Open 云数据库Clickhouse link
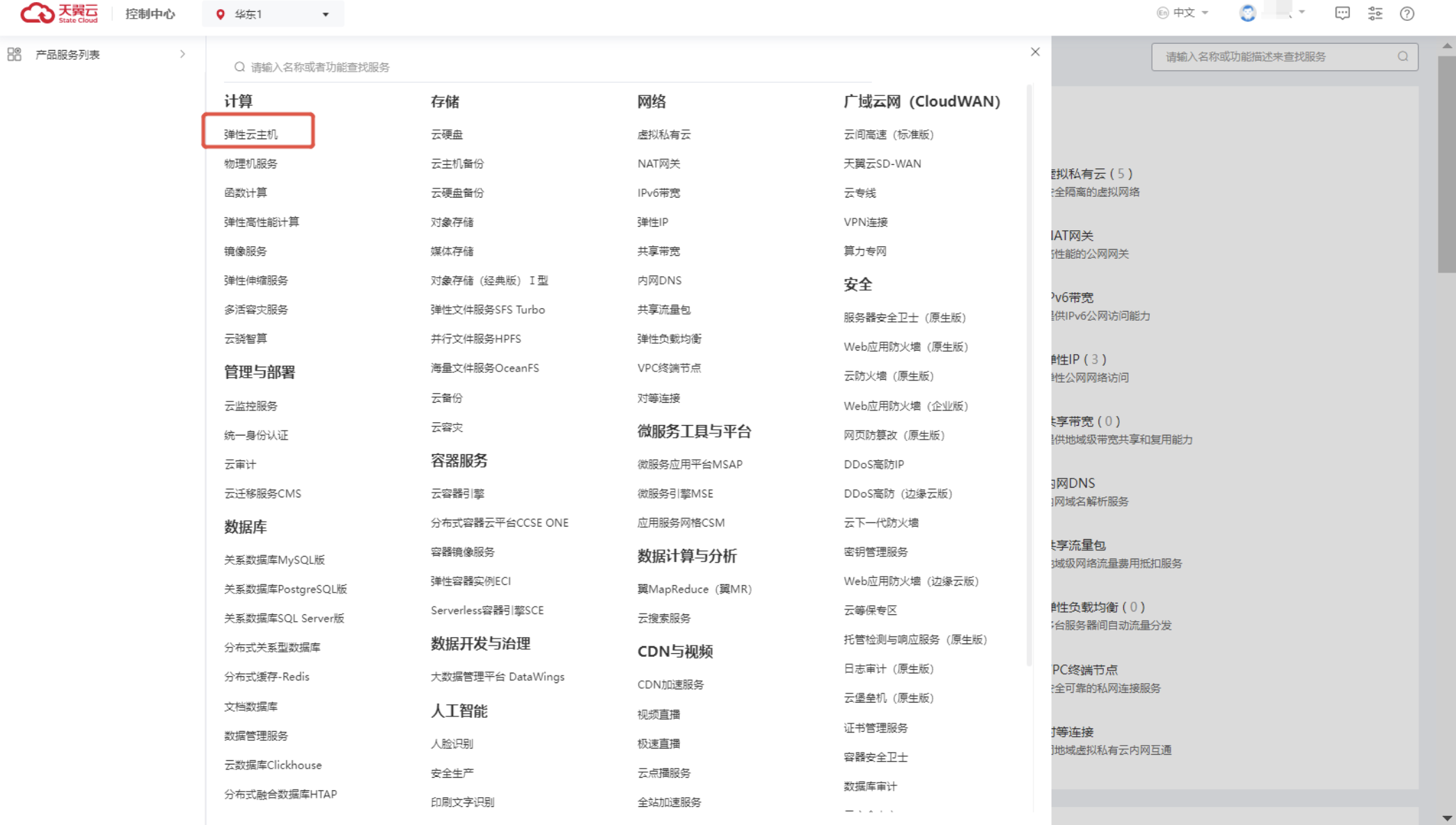The image size is (1456, 825). (x=273, y=764)
